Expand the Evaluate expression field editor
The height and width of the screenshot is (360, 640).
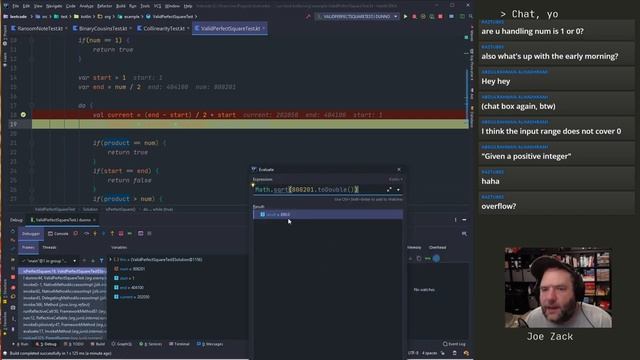(389, 189)
